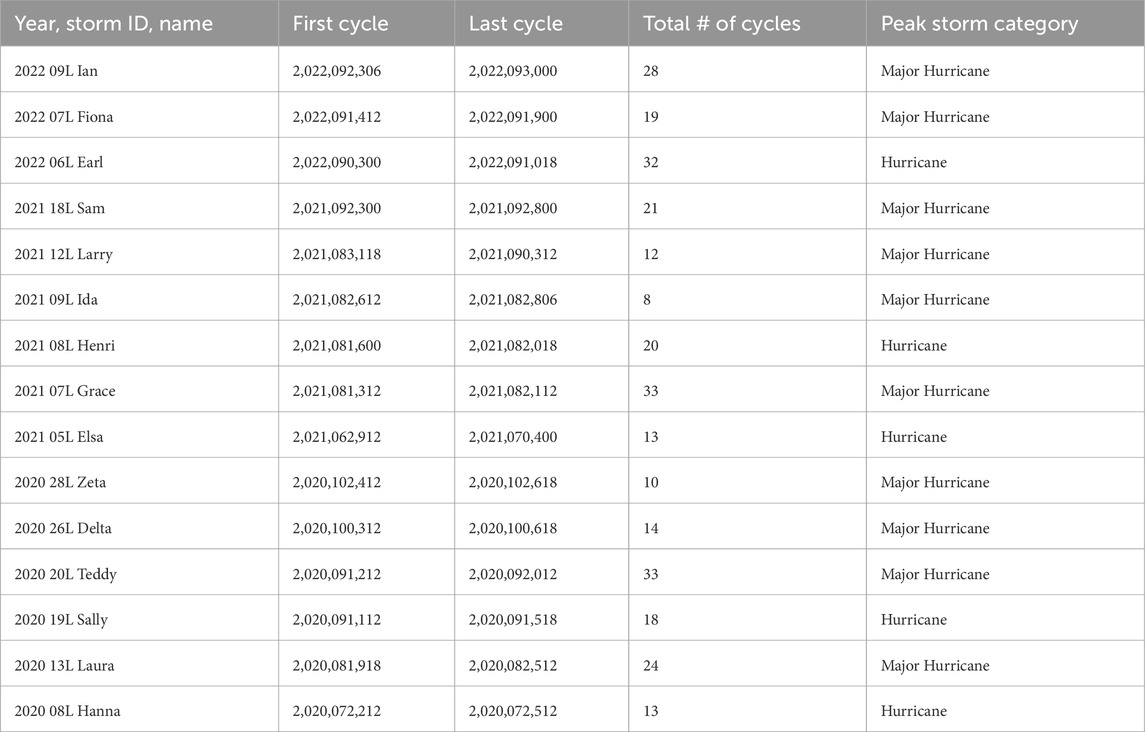Click last cycle value 2,022,091,018
Viewport: 1145px width, 732px height.
click(x=513, y=162)
